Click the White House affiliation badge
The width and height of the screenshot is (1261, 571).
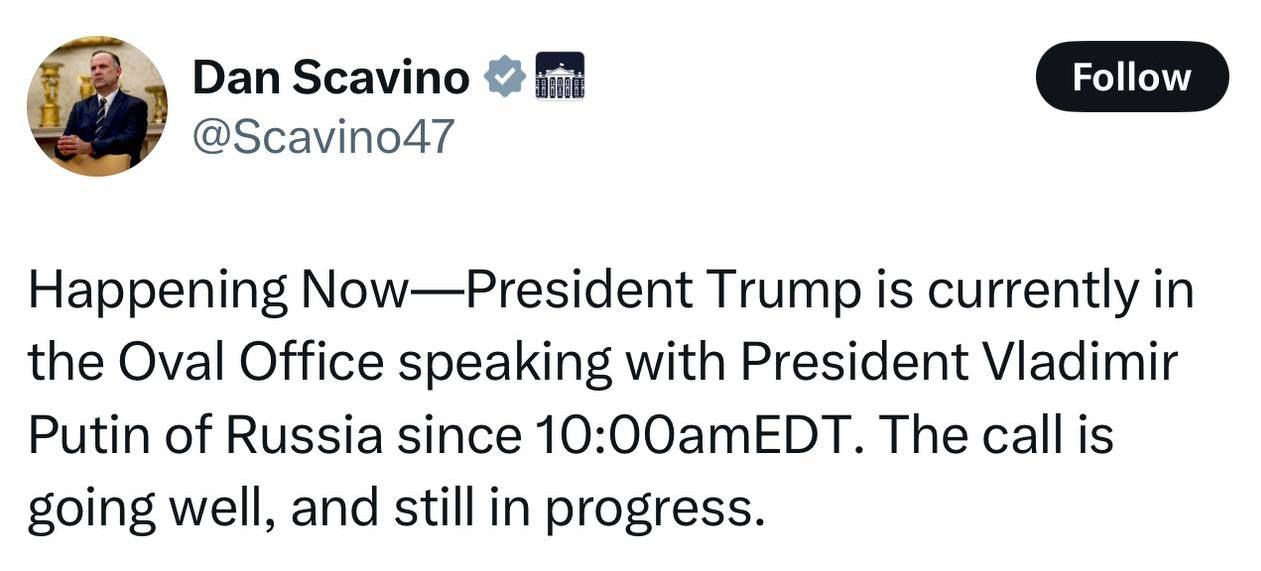(x=560, y=76)
